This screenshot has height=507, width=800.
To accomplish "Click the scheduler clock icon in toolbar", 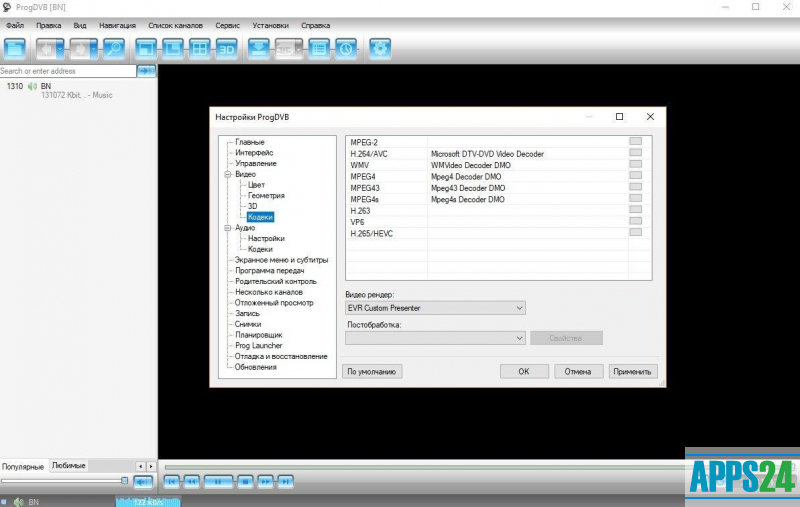I will click(x=345, y=48).
